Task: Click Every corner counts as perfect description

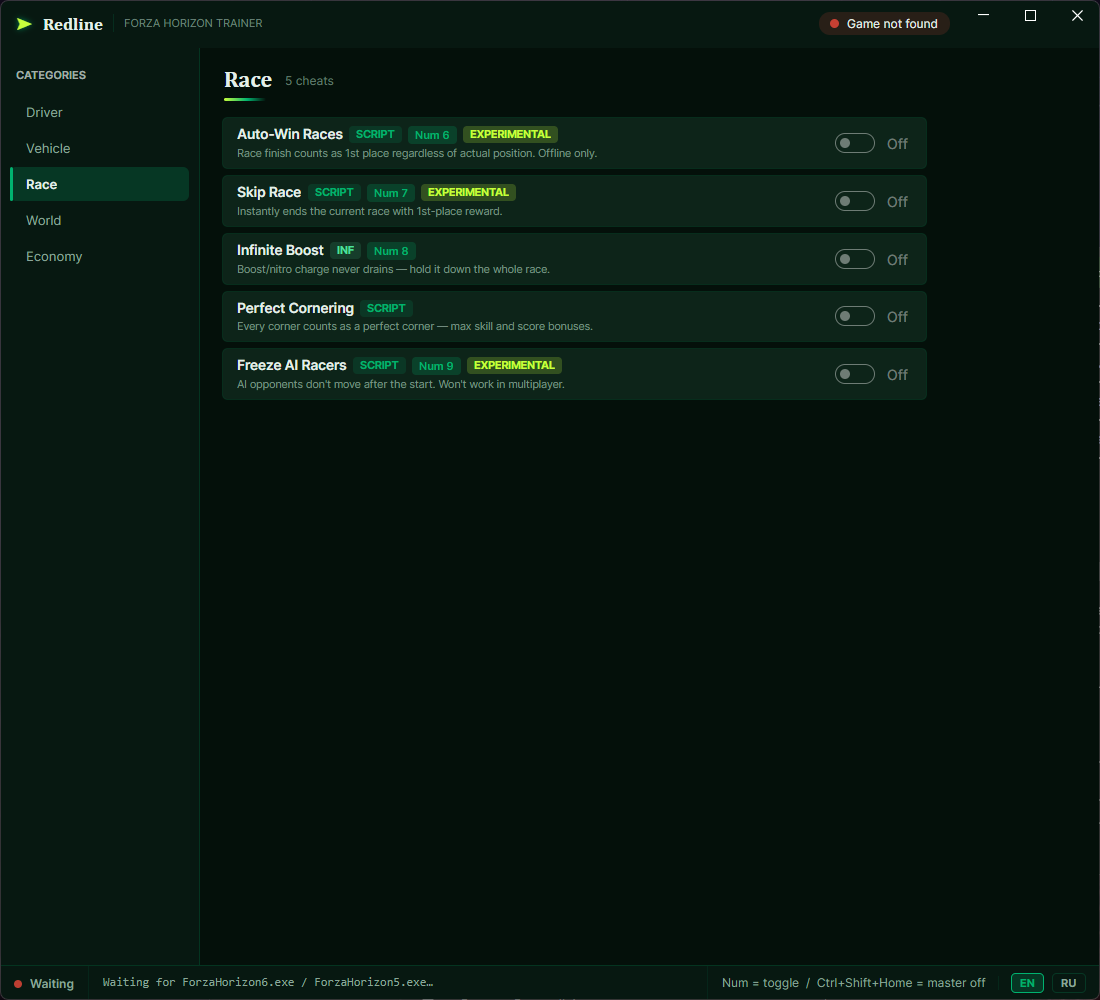Action: (415, 326)
